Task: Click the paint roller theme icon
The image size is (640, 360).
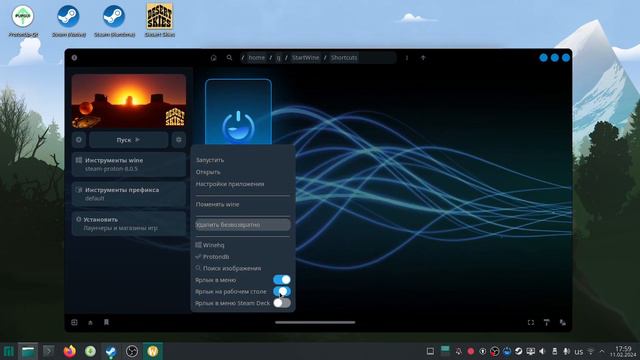Action: coord(547,322)
